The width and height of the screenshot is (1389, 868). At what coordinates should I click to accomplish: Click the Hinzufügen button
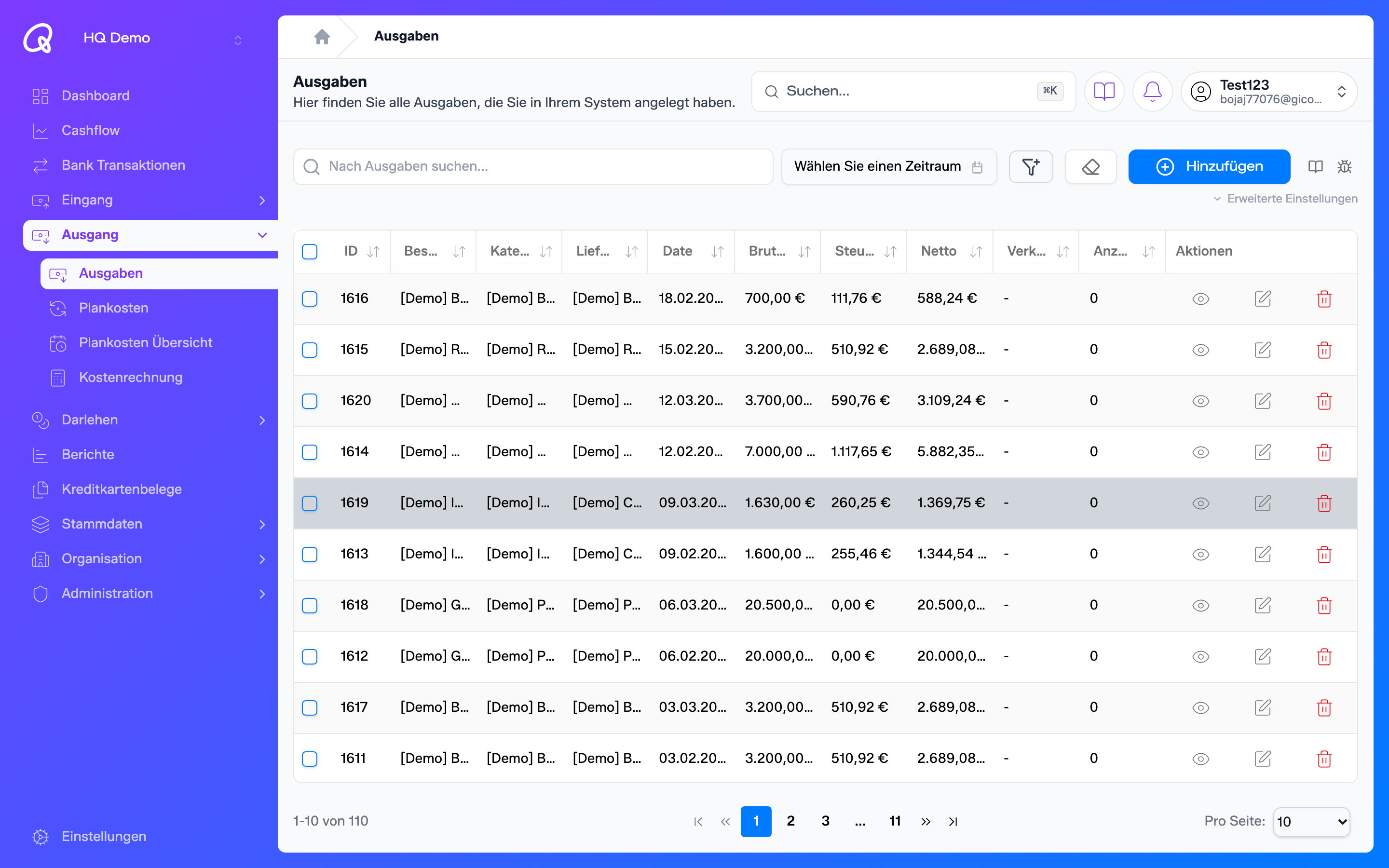[x=1209, y=167]
